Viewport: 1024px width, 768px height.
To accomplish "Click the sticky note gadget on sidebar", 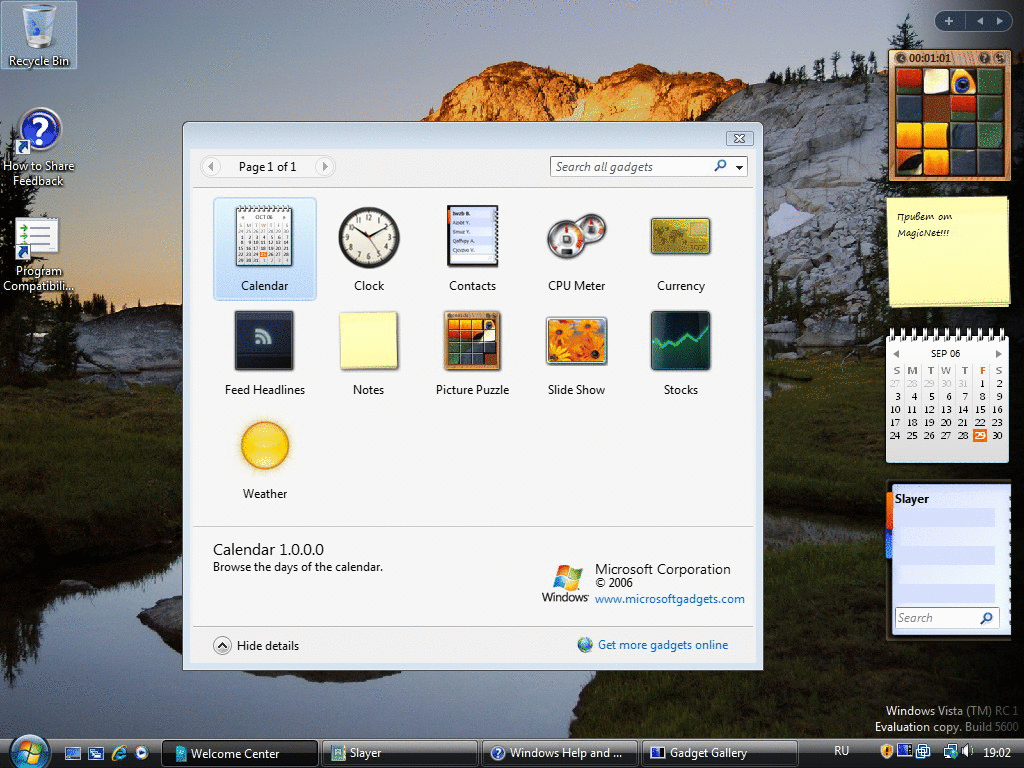I will 948,251.
